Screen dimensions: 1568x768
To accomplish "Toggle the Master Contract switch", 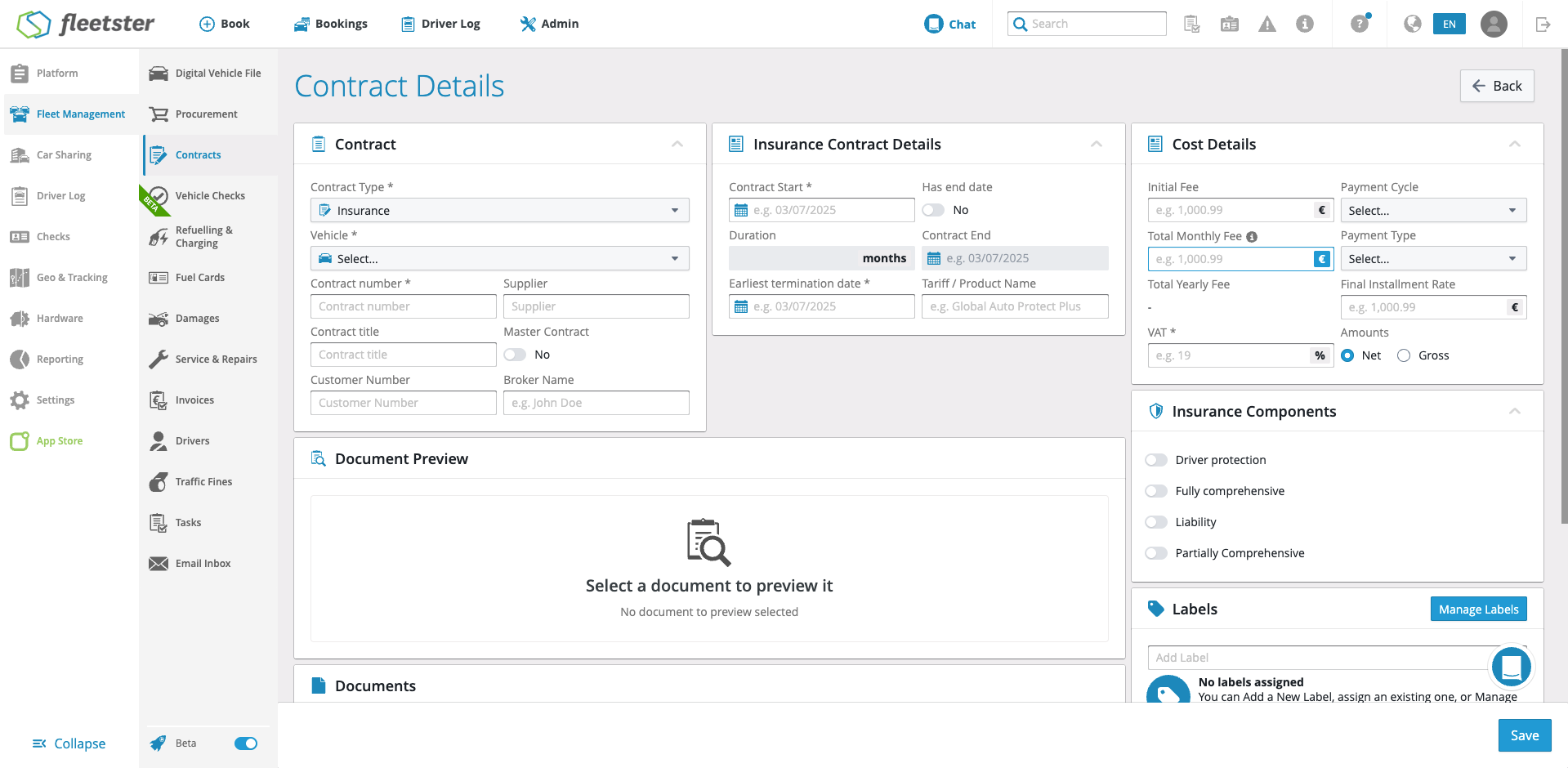I will click(515, 355).
